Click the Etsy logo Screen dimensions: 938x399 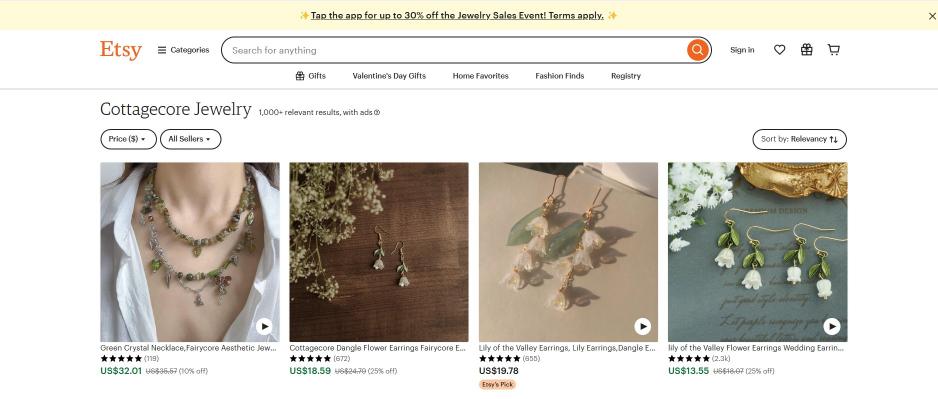point(121,50)
